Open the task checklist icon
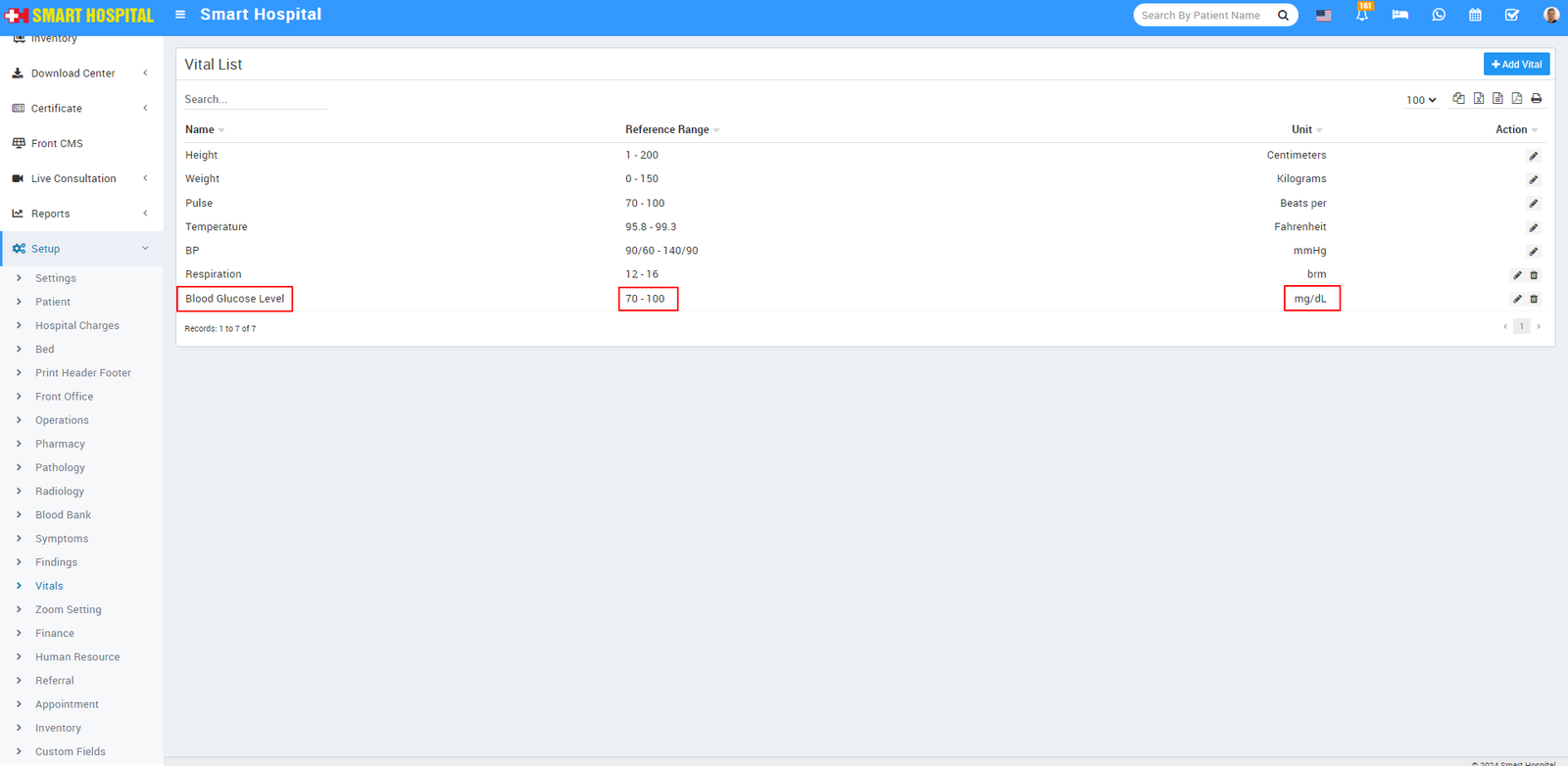1568x766 pixels. pyautogui.click(x=1512, y=15)
